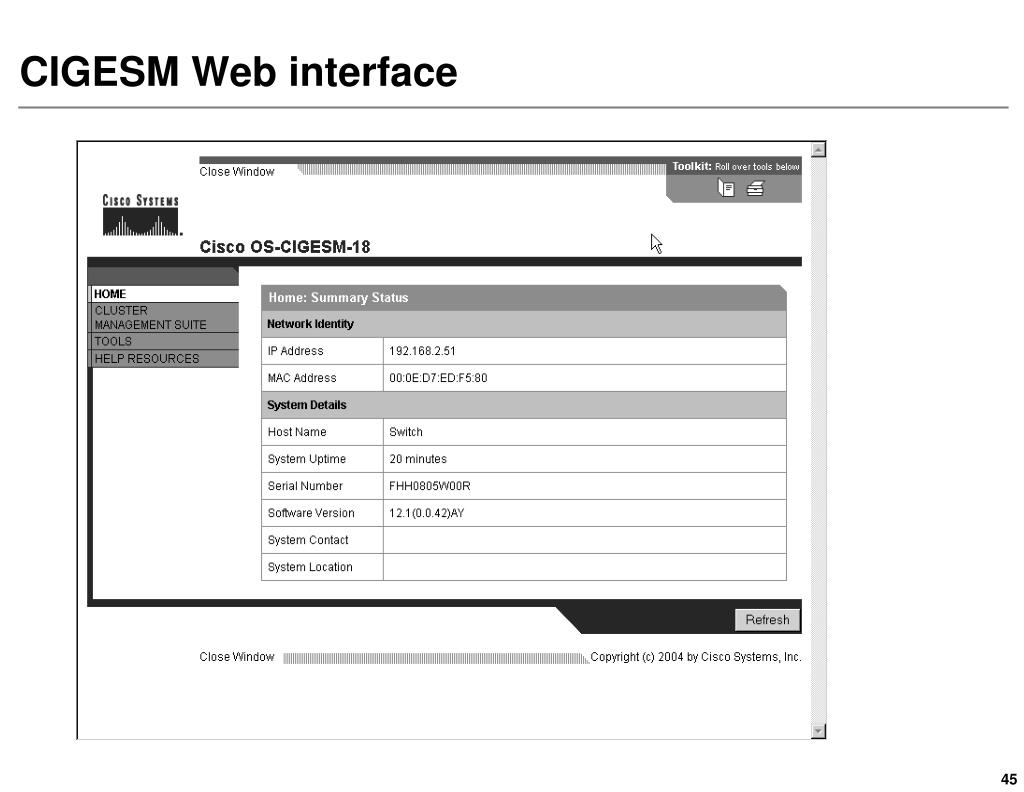The height and width of the screenshot is (792, 1024).
Task: Click the Refresh button
Action: (767, 620)
